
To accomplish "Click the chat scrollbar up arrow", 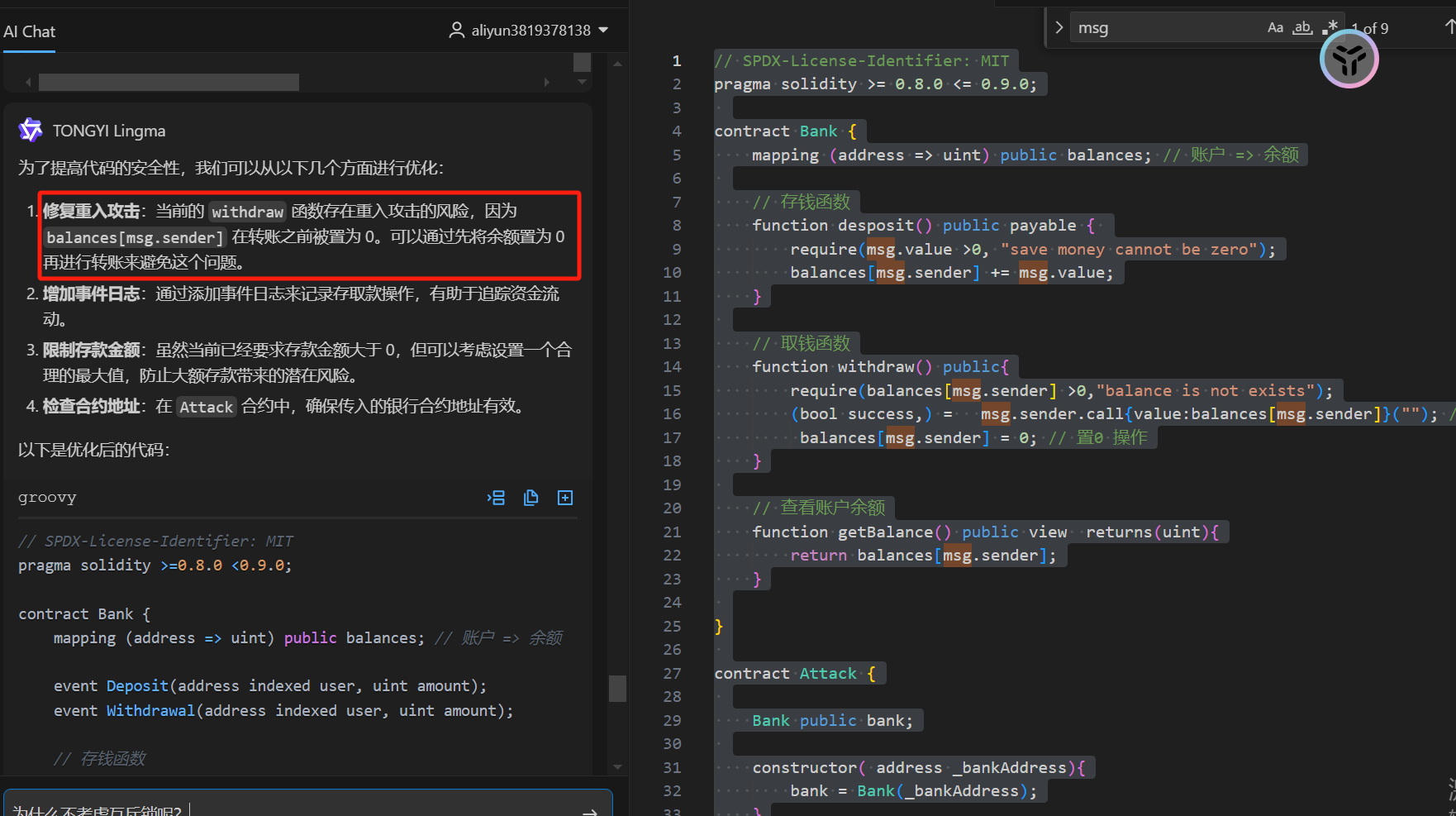I will point(617,64).
